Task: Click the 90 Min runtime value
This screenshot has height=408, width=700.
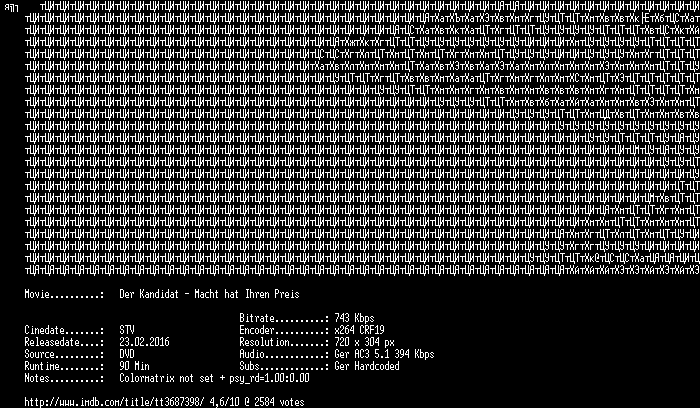Action: pos(134,366)
